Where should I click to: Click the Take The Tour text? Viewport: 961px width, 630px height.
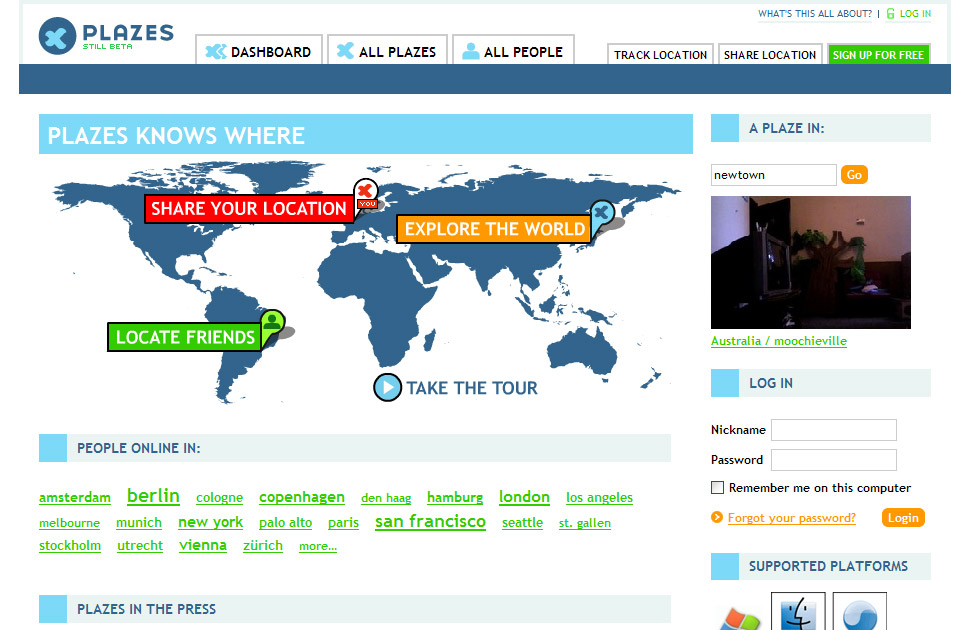(471, 388)
